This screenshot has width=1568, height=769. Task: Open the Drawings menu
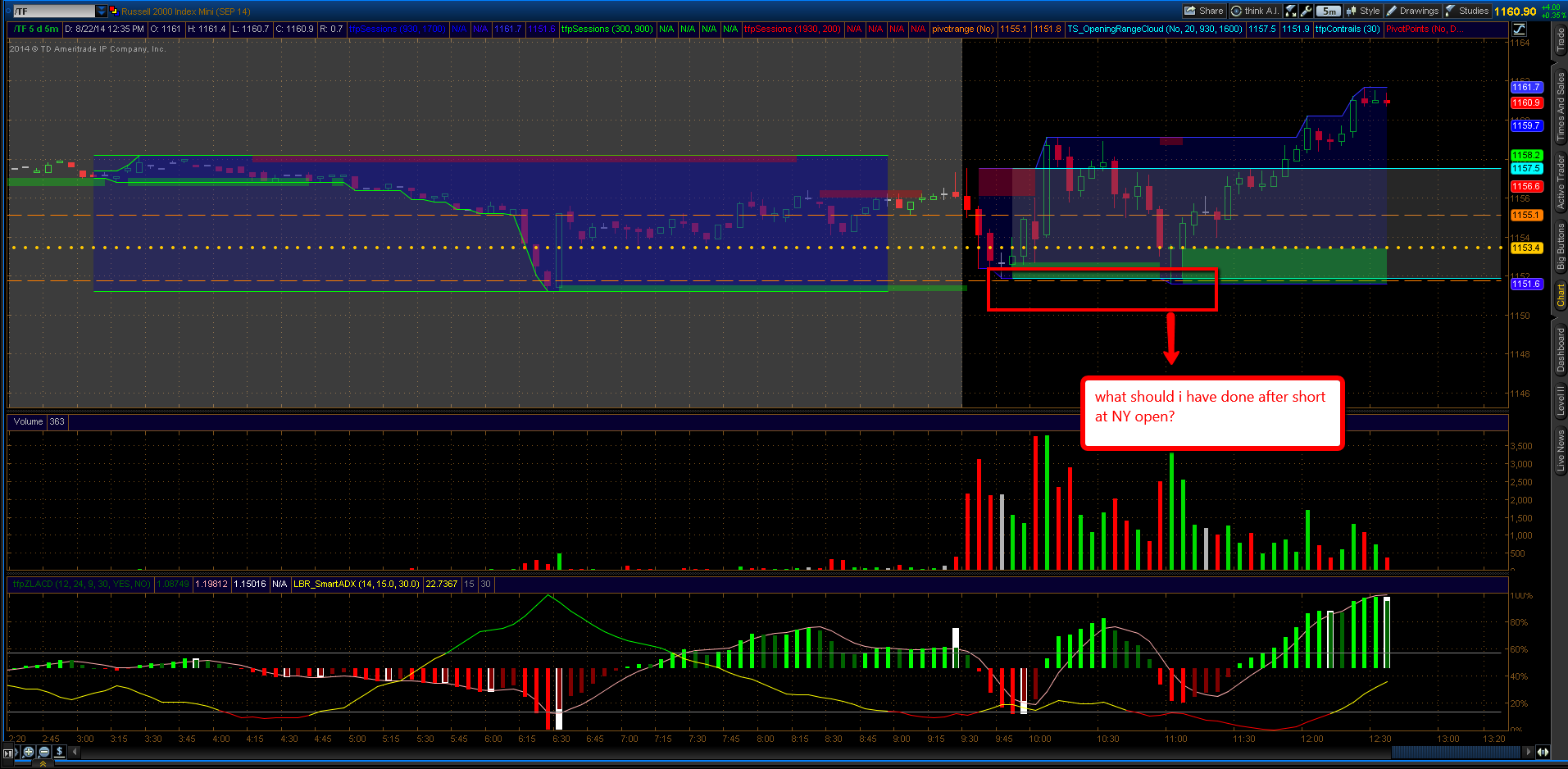coord(1412,11)
